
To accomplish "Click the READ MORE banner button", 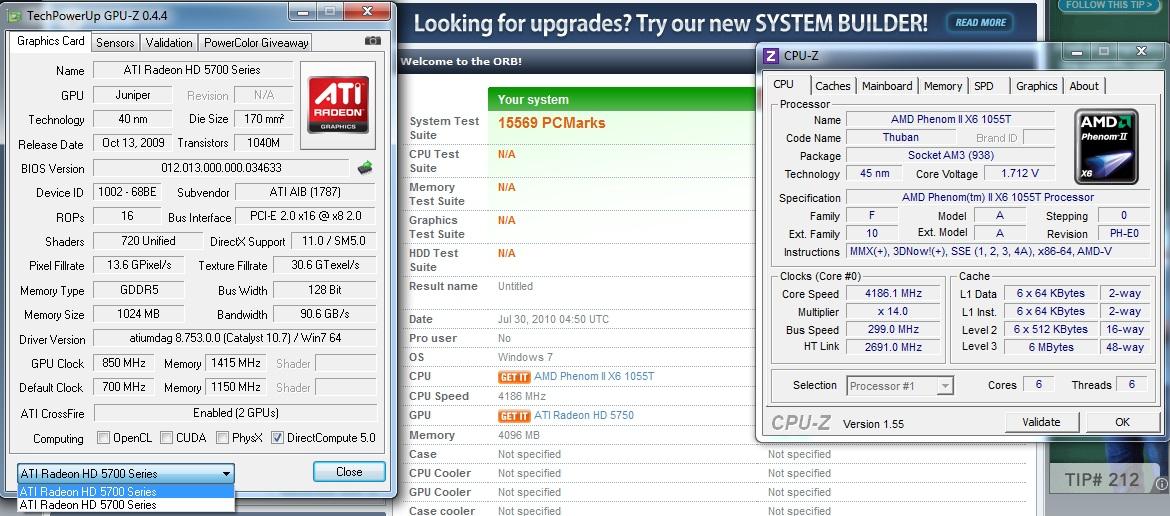I will click(x=980, y=22).
